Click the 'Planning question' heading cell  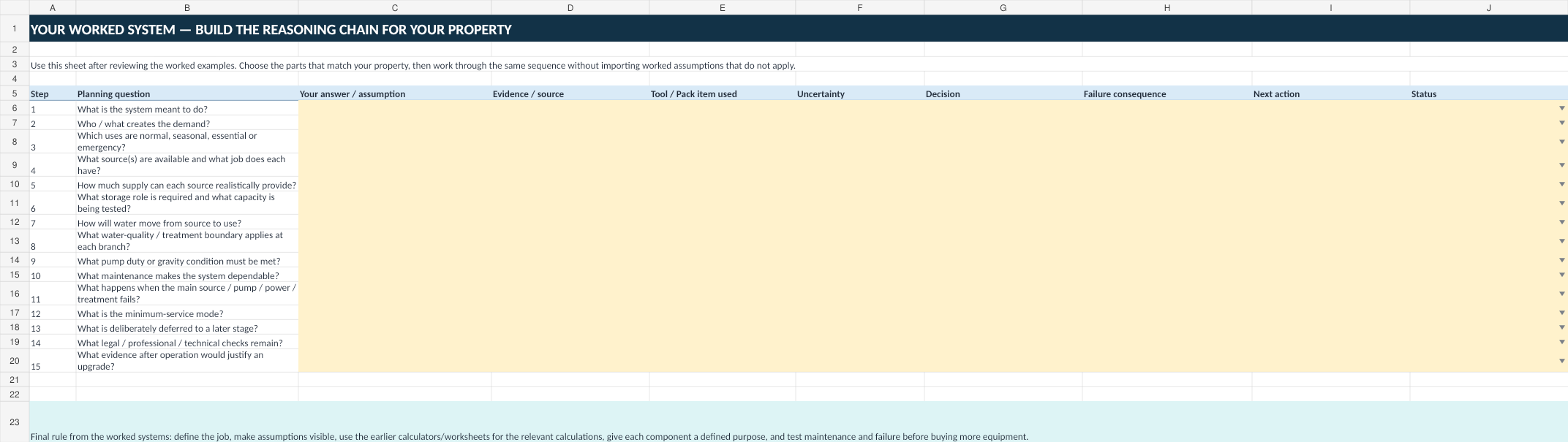[x=187, y=94]
